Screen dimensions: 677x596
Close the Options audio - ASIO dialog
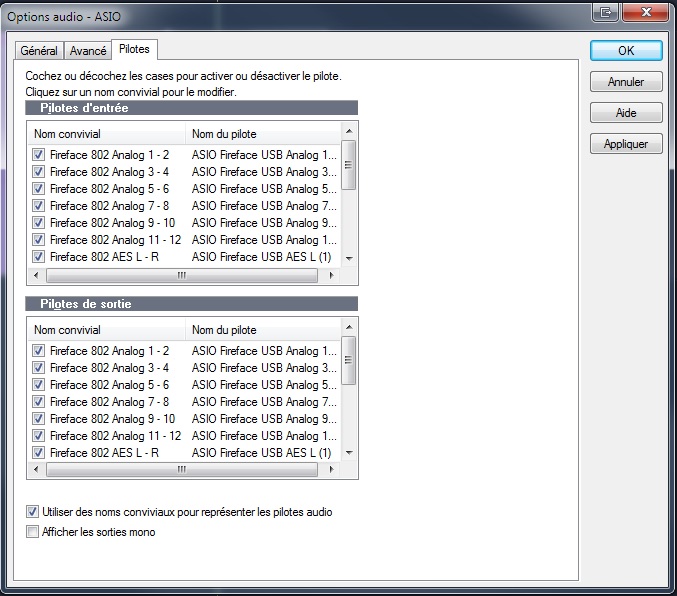point(646,12)
